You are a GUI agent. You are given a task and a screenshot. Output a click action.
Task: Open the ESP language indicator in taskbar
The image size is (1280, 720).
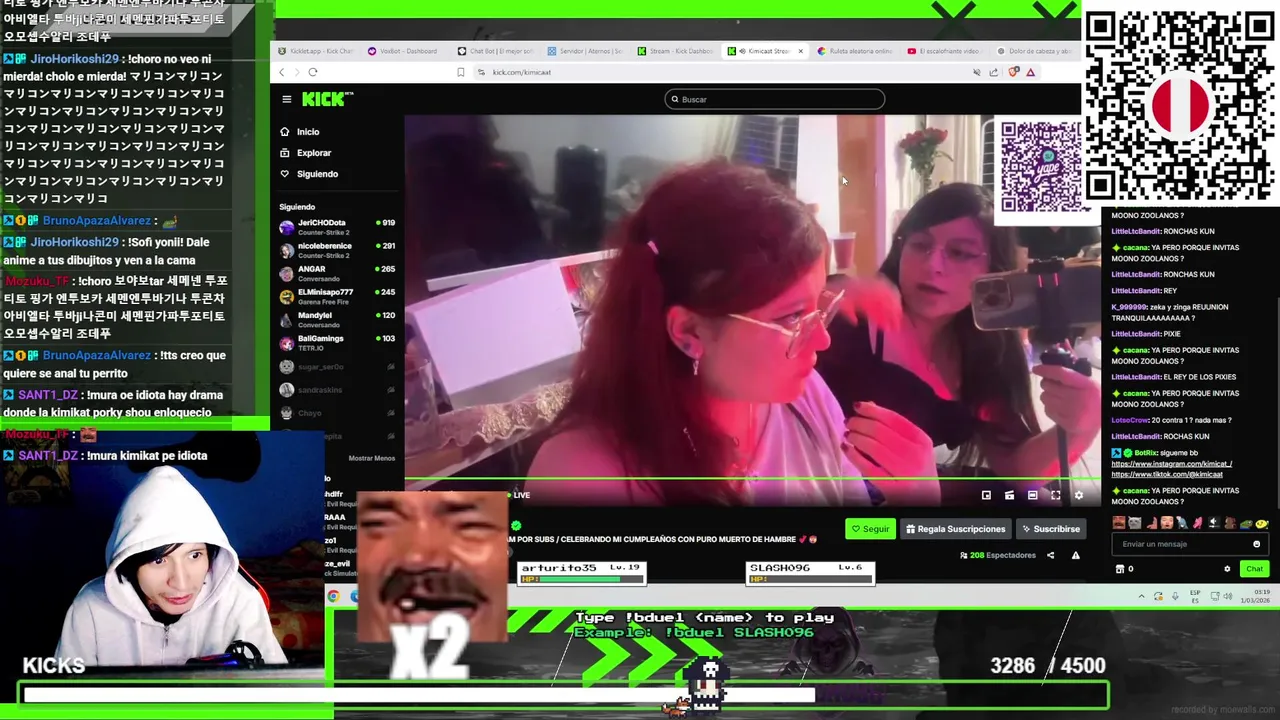coord(1195,597)
